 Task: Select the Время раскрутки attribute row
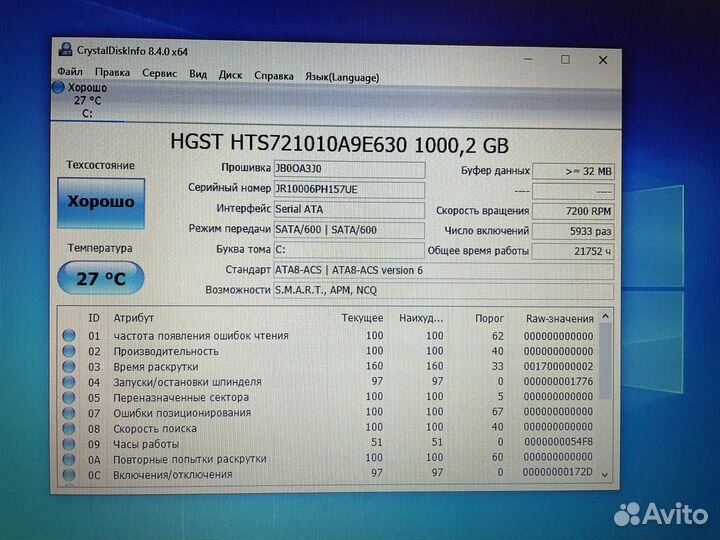click(328, 366)
